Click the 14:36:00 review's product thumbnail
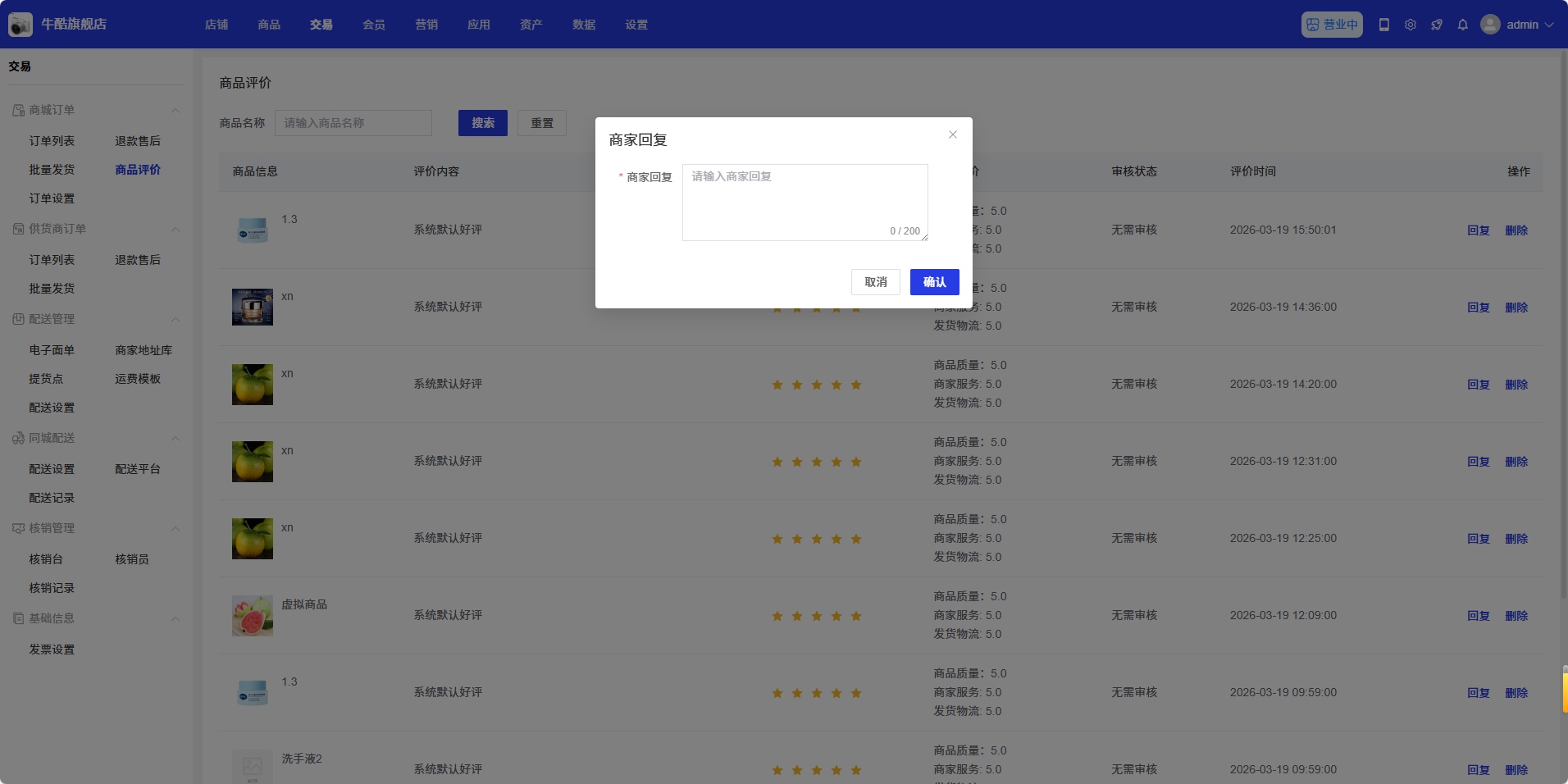This screenshot has height=784, width=1568. coord(253,308)
